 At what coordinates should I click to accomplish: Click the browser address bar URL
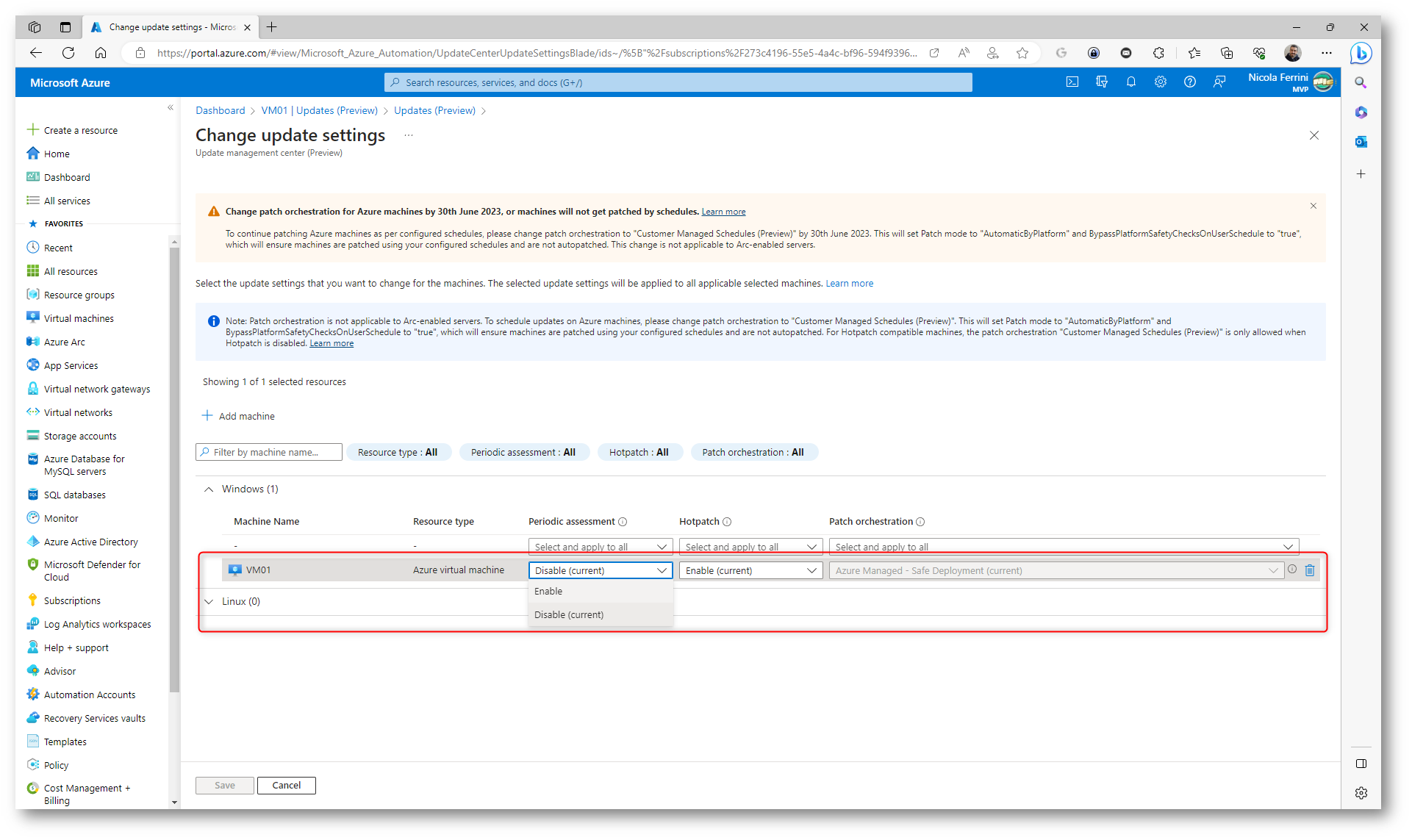(537, 53)
